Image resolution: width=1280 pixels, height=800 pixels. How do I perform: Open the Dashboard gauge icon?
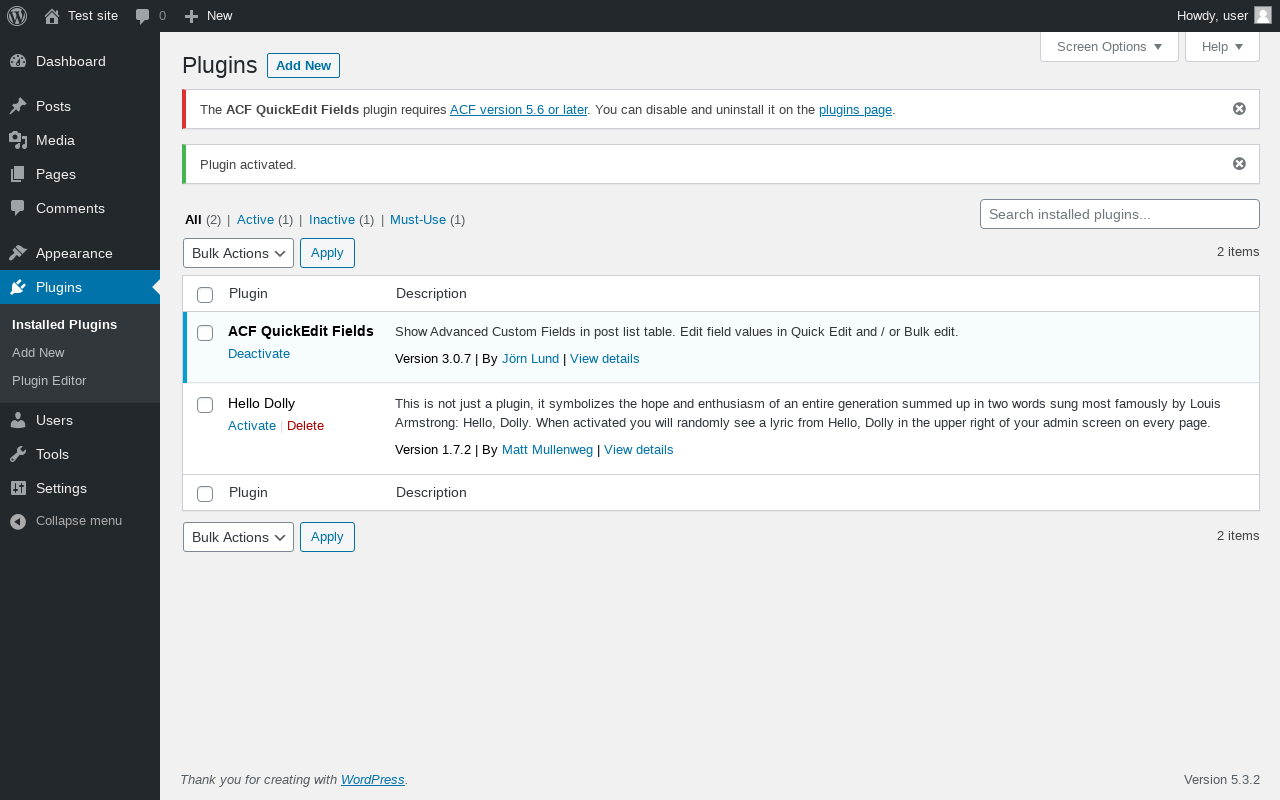coord(18,61)
